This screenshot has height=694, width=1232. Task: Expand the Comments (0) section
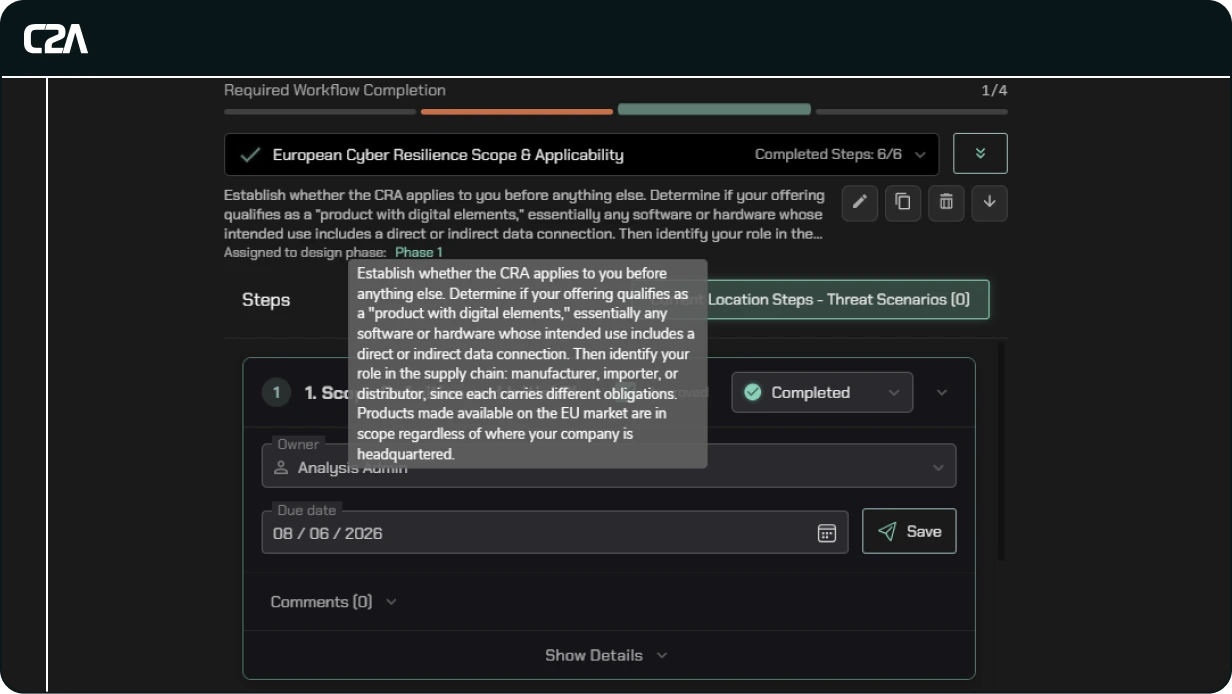click(334, 602)
